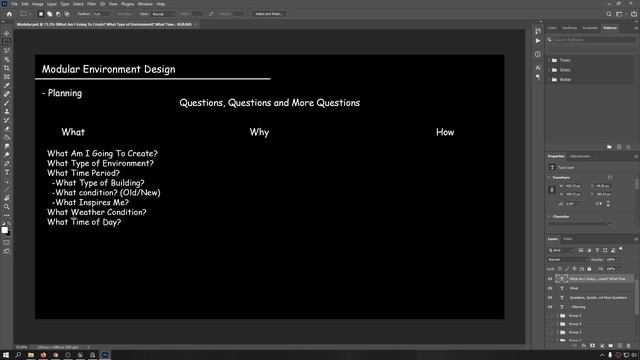Image resolution: width=640 pixels, height=360 pixels.
Task: Open the Style dropdown in options bar
Action: tap(163, 14)
